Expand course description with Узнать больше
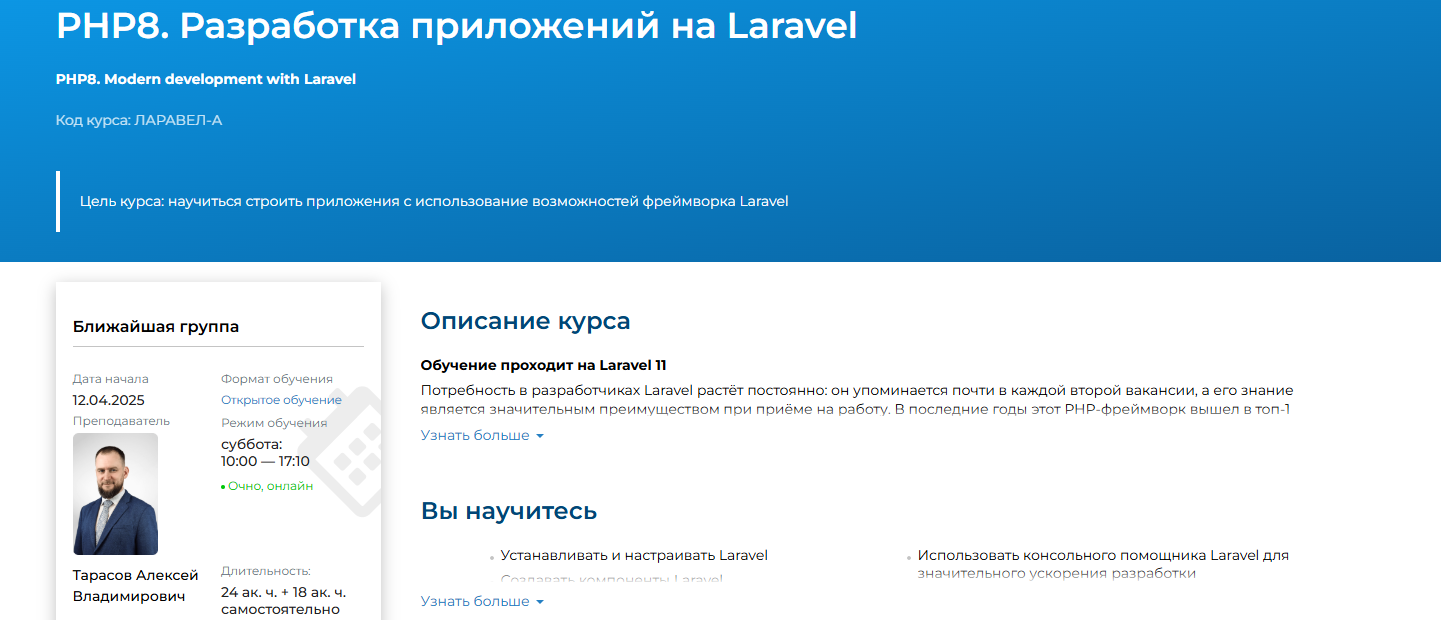The image size is (1441, 620). [482, 436]
